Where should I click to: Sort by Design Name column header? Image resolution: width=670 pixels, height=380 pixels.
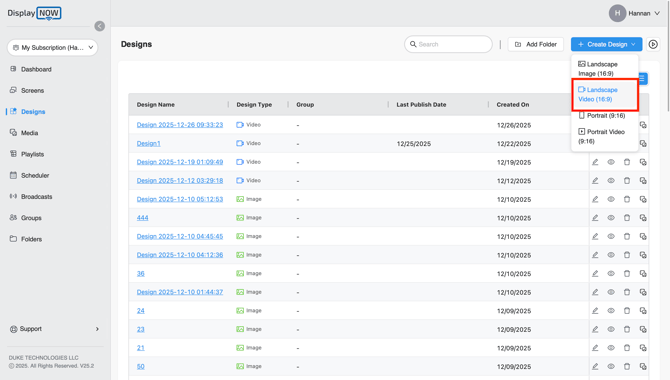point(156,104)
